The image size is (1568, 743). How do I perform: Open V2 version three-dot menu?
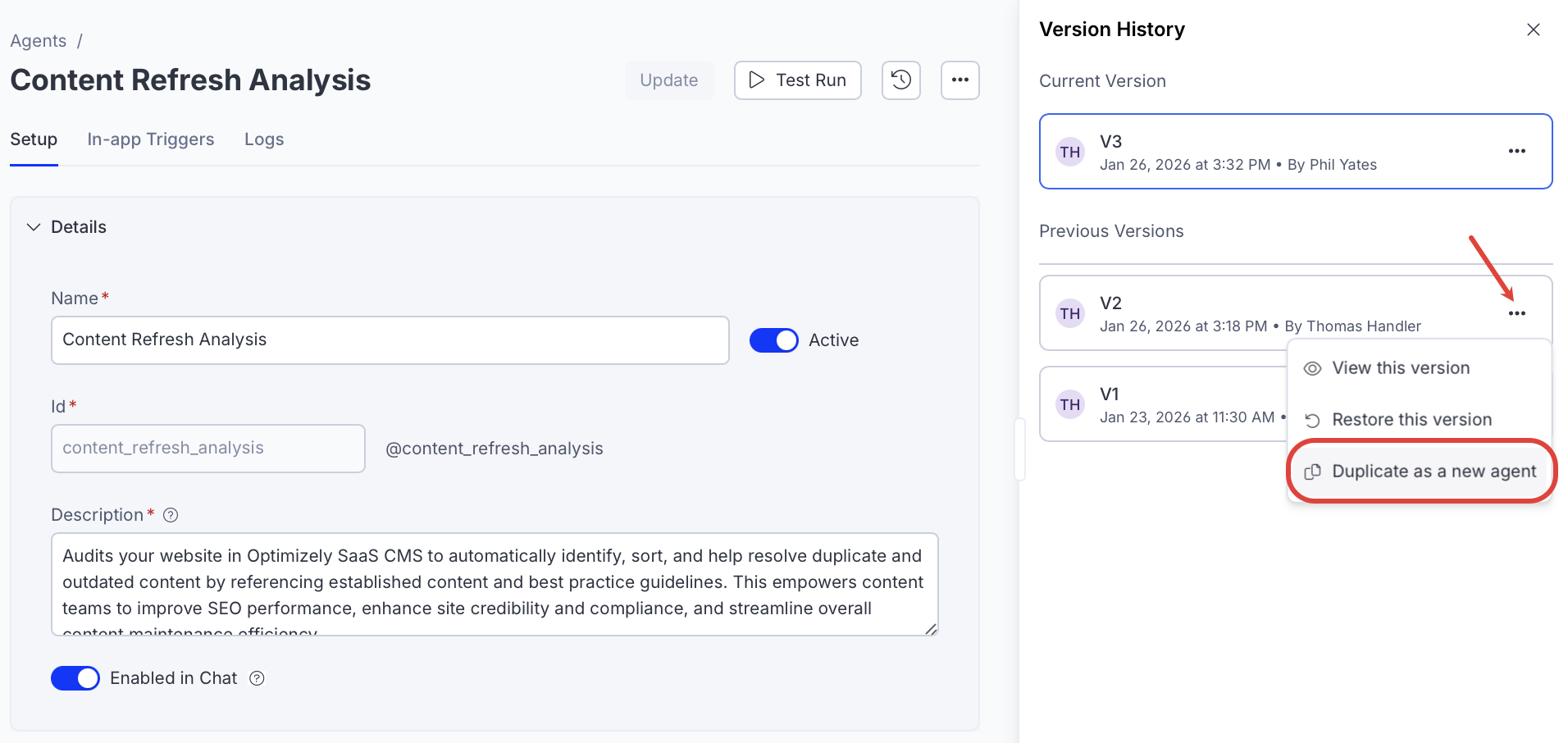(1516, 313)
